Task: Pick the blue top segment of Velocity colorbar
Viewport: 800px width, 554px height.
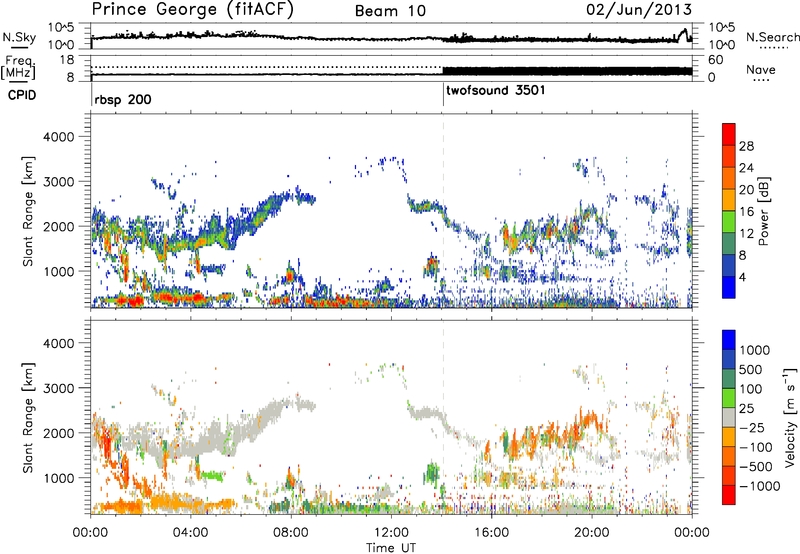Action: [x=729, y=340]
